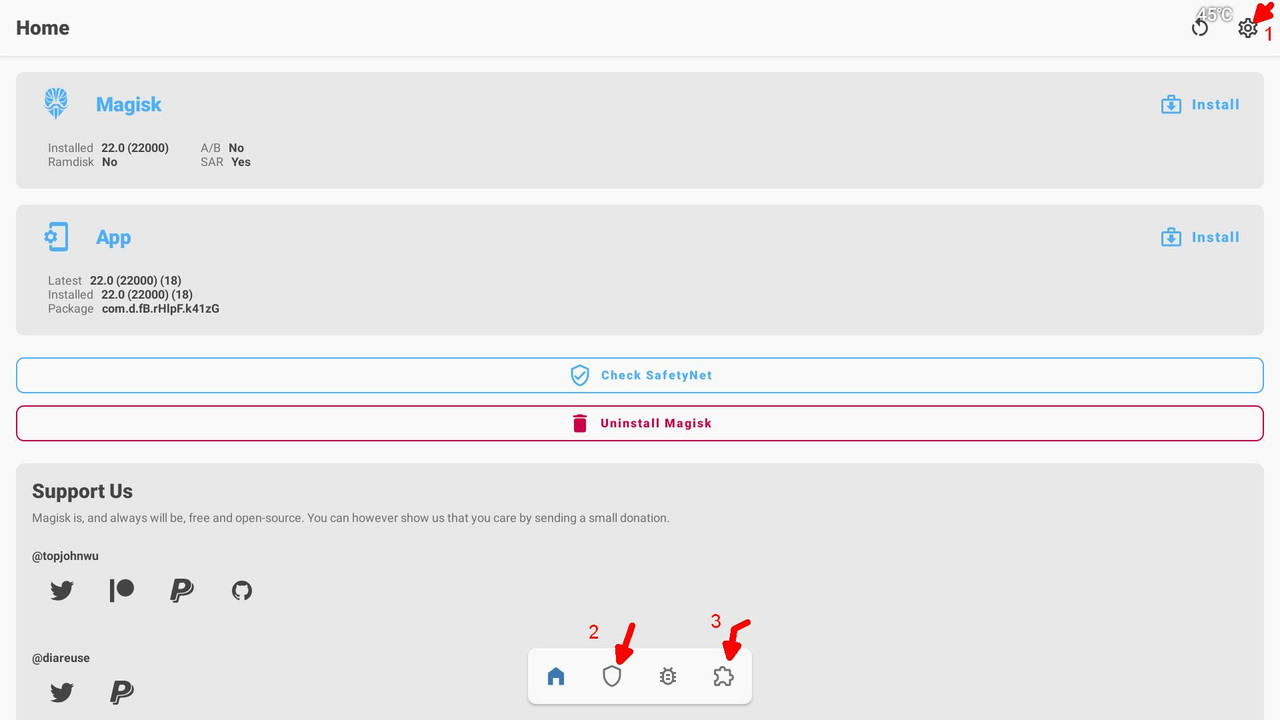Click the Home page title
The height and width of the screenshot is (720, 1280).
point(43,28)
